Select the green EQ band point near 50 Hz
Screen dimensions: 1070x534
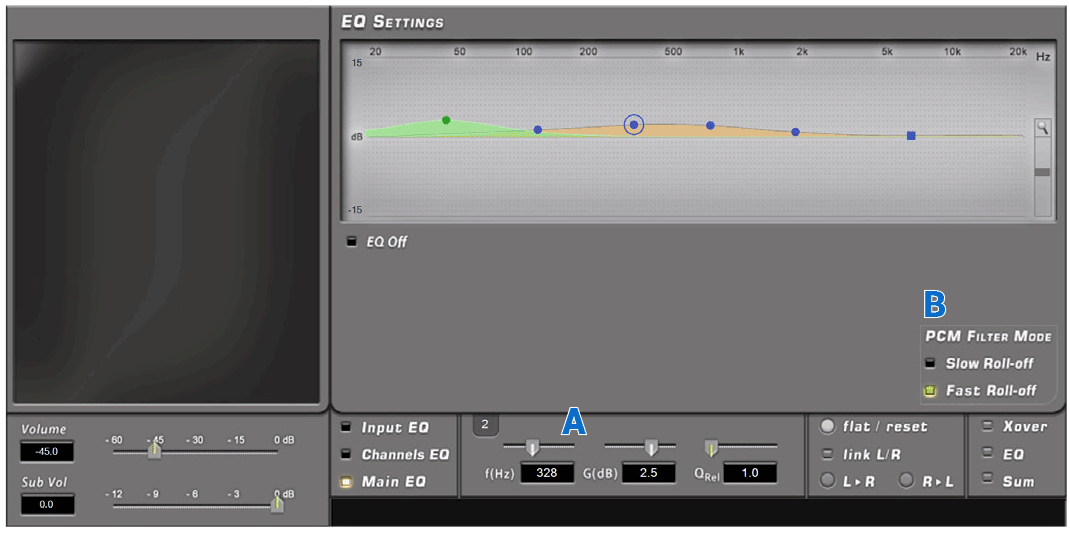[x=446, y=120]
